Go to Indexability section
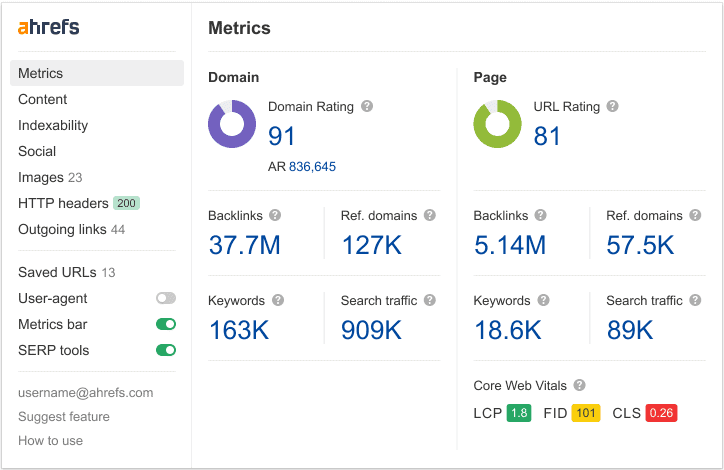 (53, 126)
